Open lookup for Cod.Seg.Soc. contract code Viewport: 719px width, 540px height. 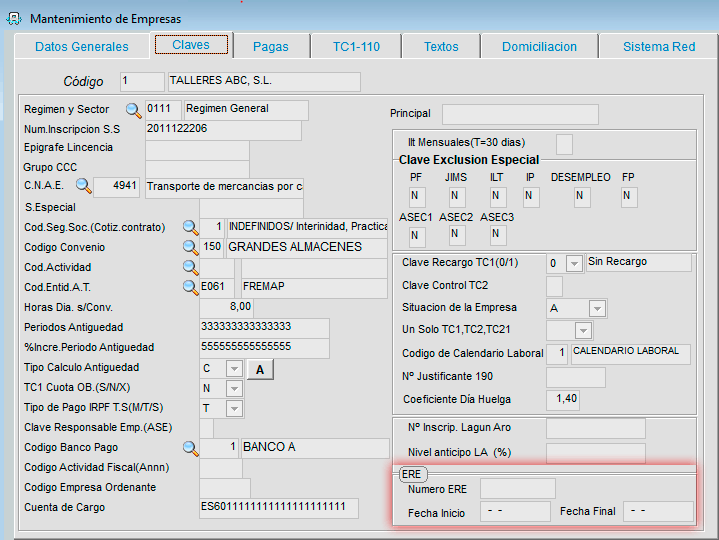click(190, 227)
